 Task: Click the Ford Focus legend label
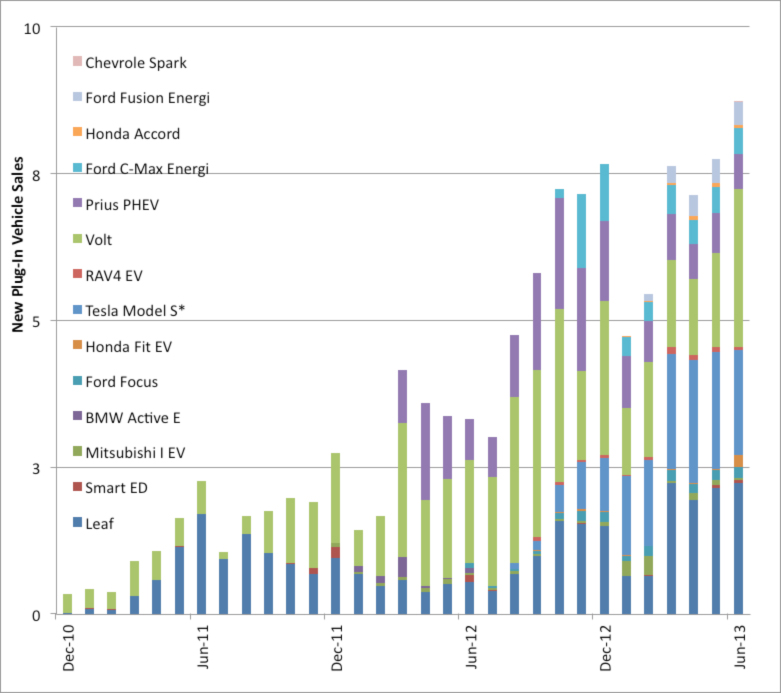(x=121, y=381)
